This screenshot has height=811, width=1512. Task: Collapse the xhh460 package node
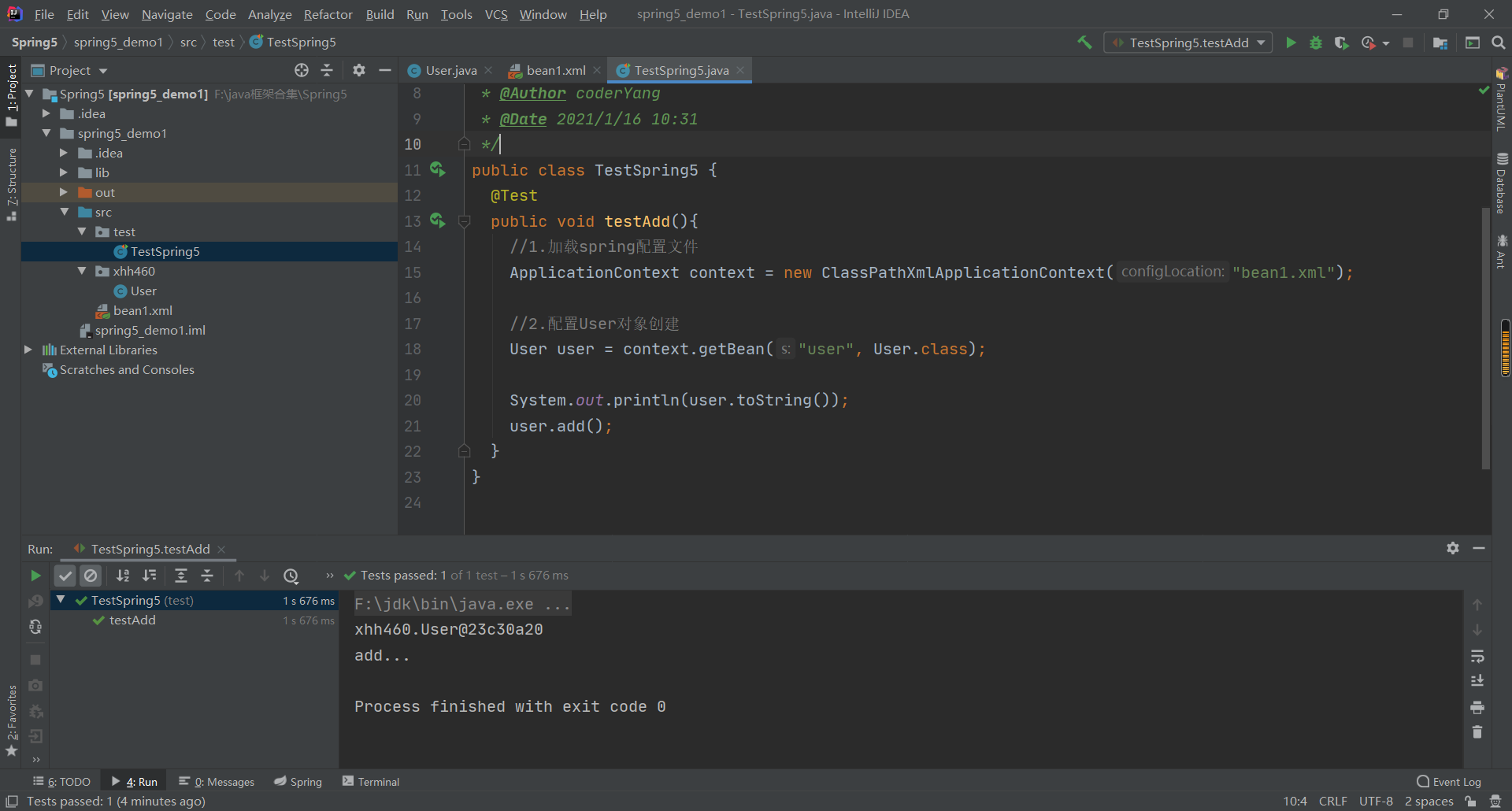tap(82, 271)
